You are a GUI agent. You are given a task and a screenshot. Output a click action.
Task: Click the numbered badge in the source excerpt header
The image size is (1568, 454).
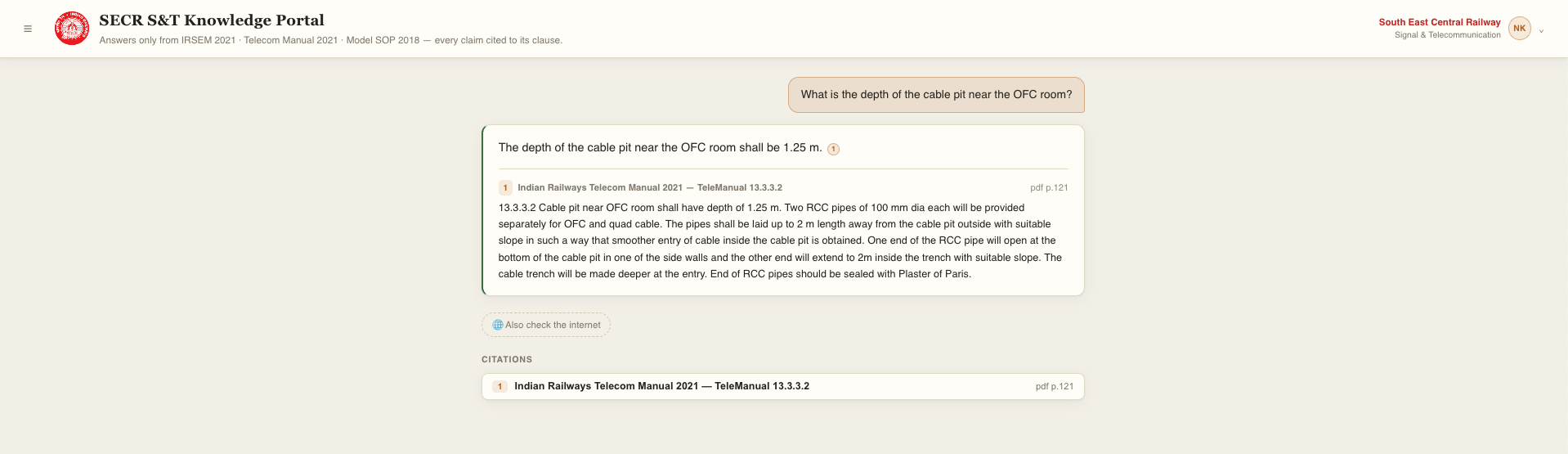(x=505, y=187)
